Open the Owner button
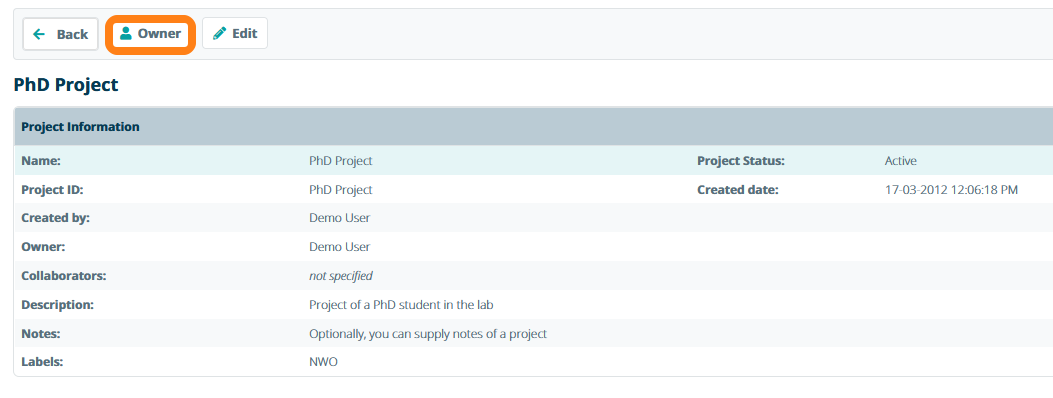This screenshot has height=398, width=1053. click(x=150, y=34)
